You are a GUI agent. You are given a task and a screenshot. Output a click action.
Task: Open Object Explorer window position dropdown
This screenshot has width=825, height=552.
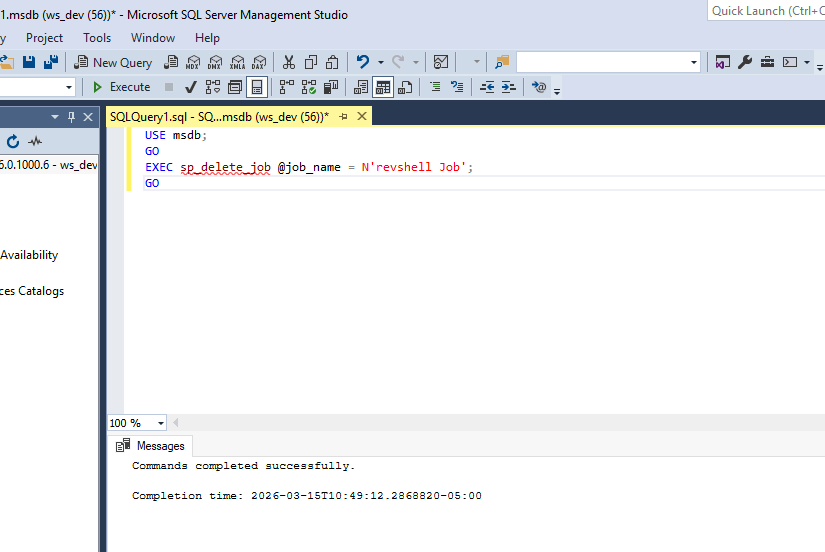tap(55, 117)
